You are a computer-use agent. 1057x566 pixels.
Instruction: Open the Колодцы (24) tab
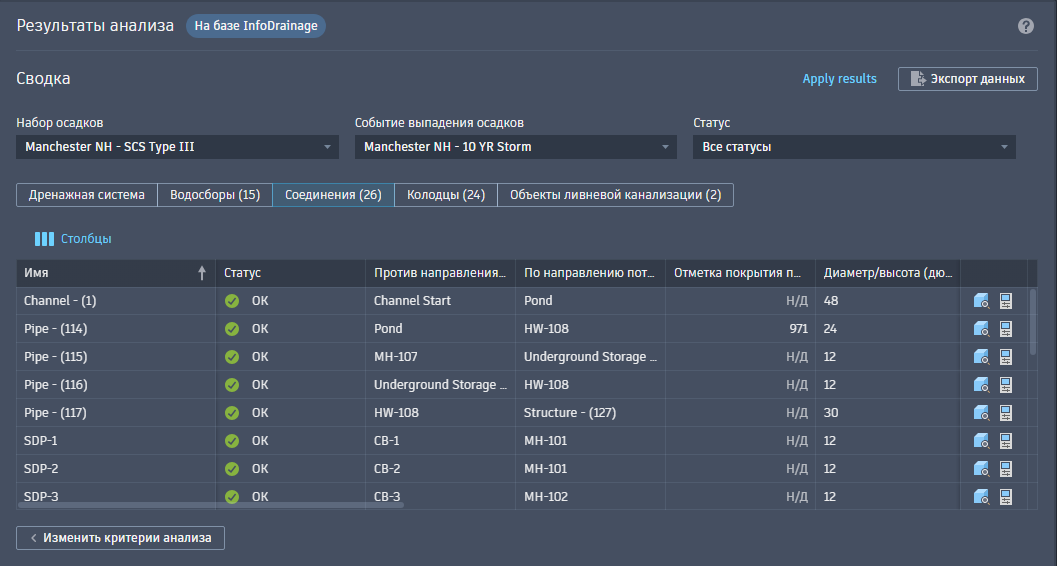(446, 195)
